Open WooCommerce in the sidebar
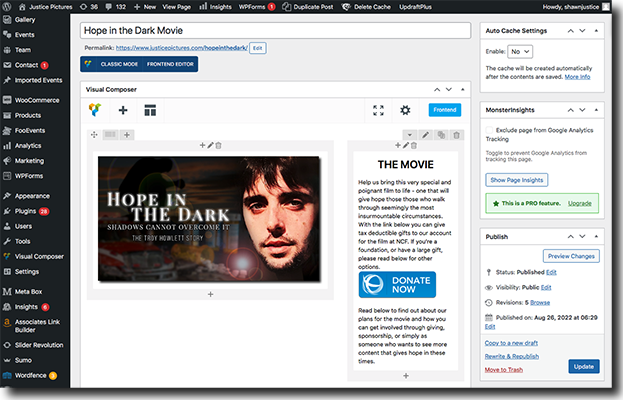The height and width of the screenshot is (400, 623). [x=35, y=100]
